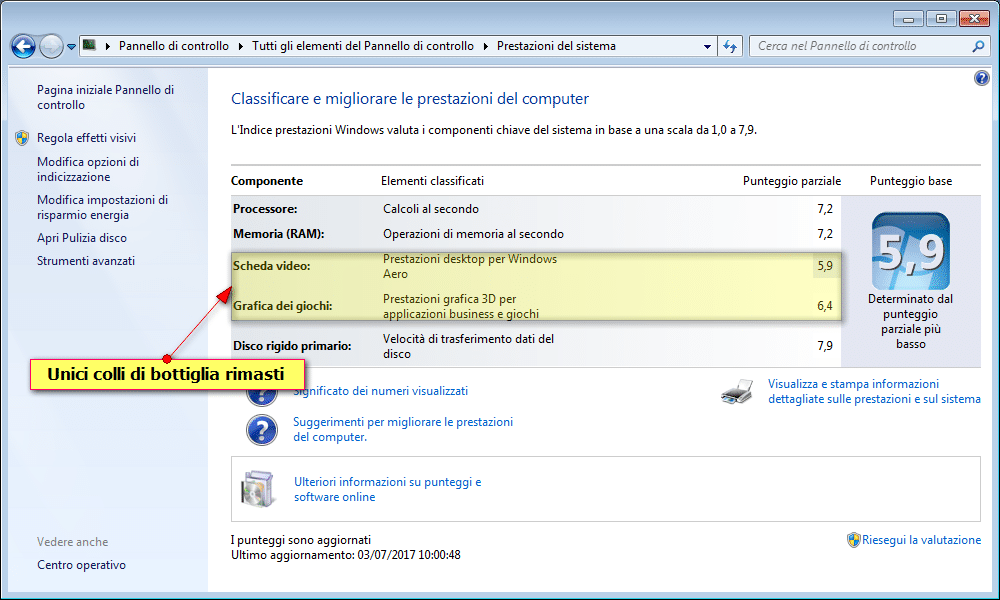Open Centro operativo link
Viewport: 1000px width, 600px height.
[82, 565]
